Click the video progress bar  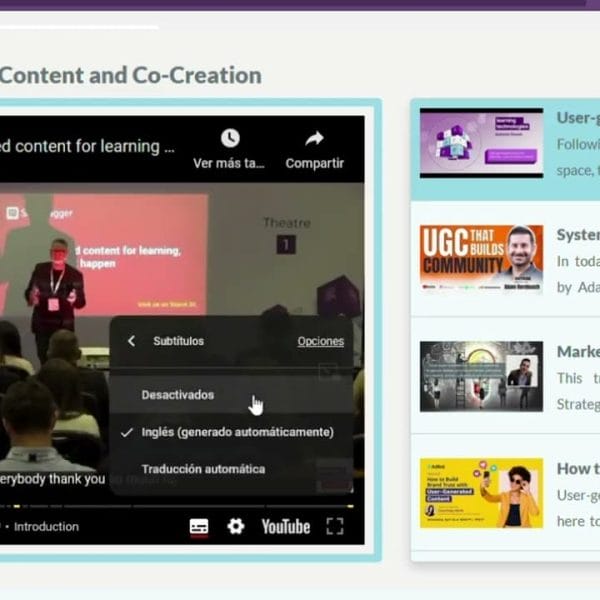pyautogui.click(x=176, y=506)
